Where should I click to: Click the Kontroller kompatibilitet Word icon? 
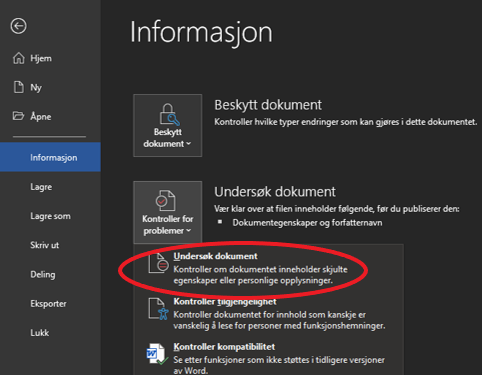click(x=157, y=354)
